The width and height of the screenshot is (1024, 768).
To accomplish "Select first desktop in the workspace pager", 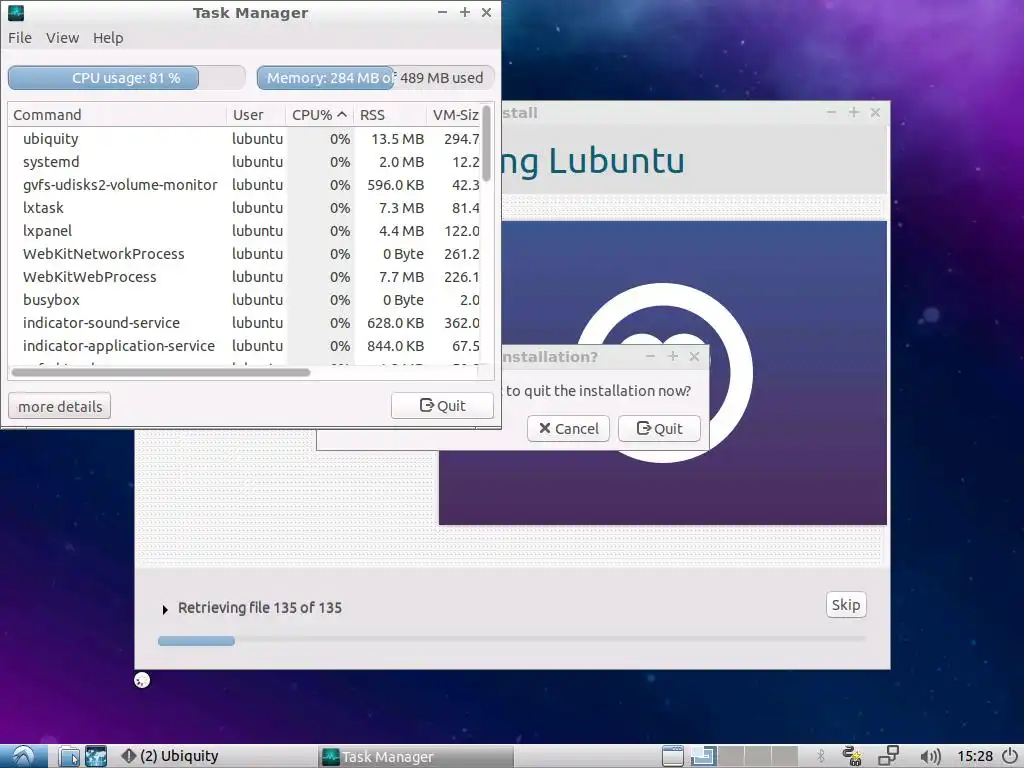I will pyautogui.click(x=703, y=756).
